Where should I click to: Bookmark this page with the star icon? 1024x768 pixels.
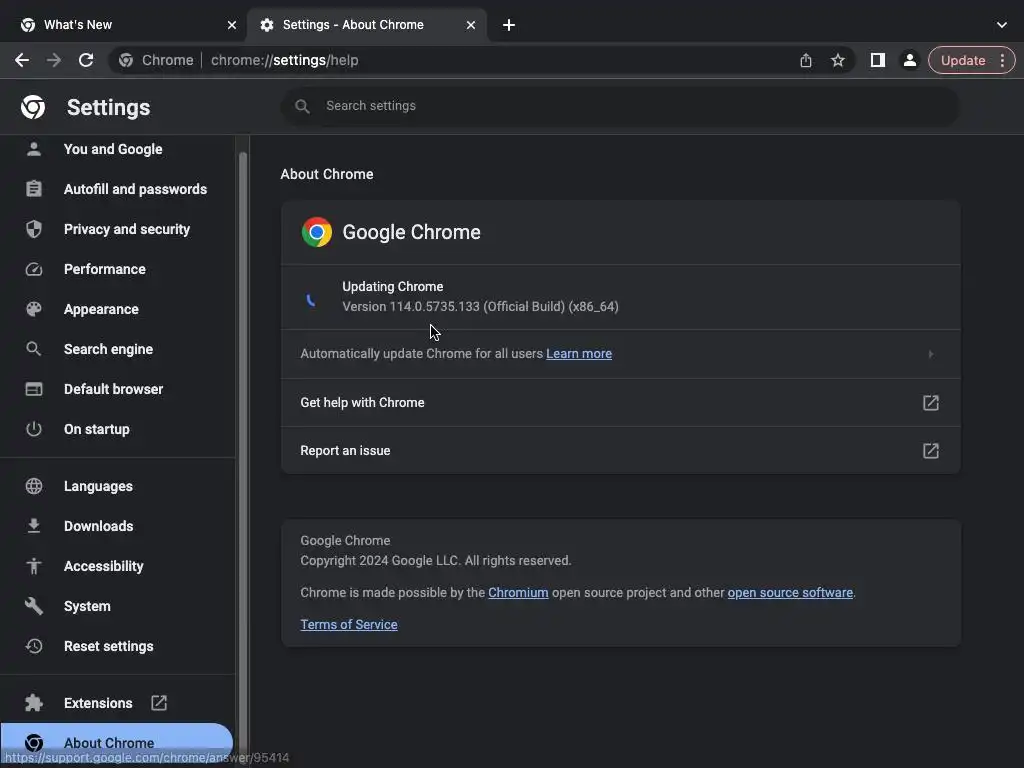838,60
